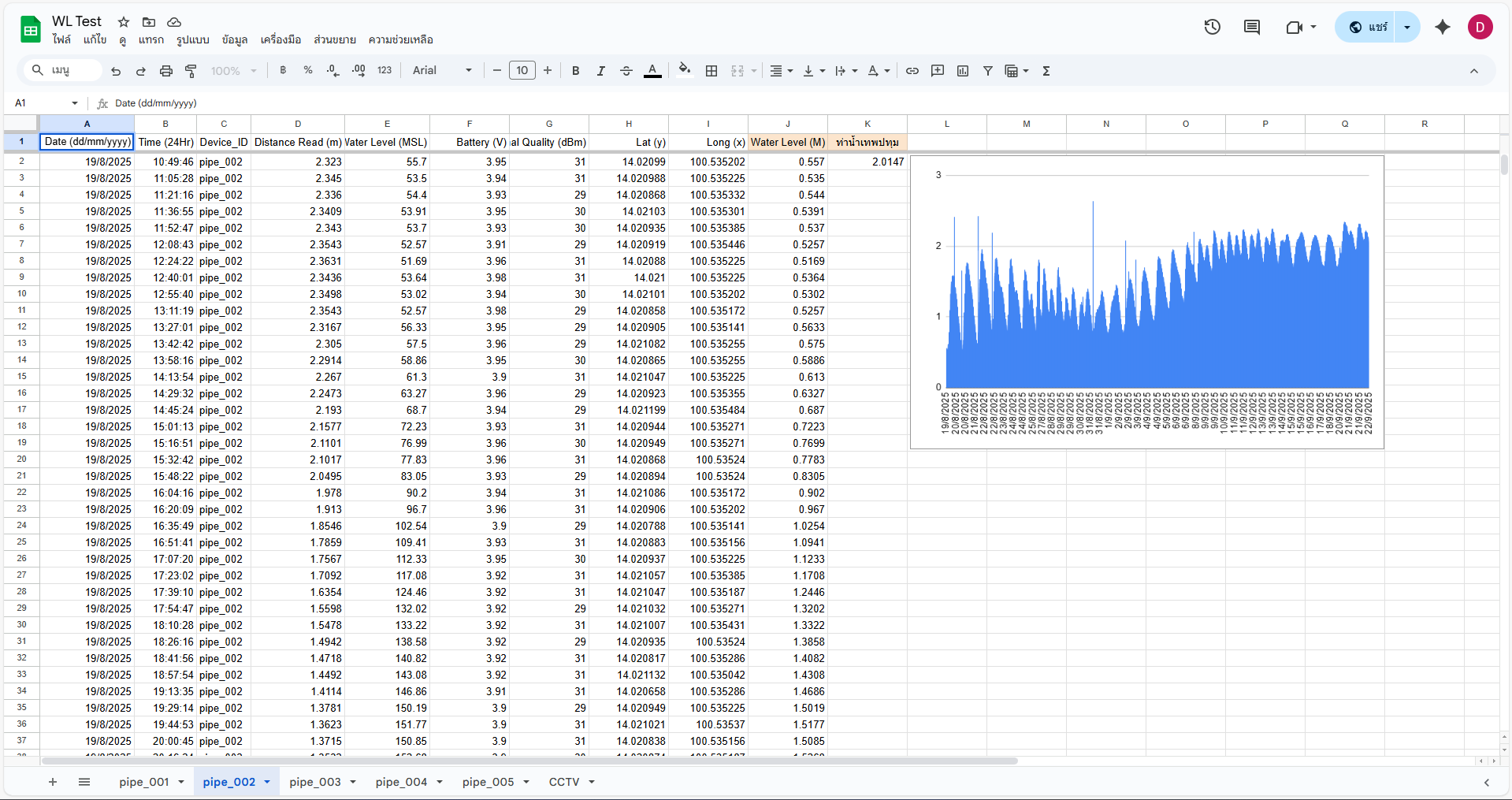
Task: Open the functions sigma icon
Action: click(x=1046, y=71)
